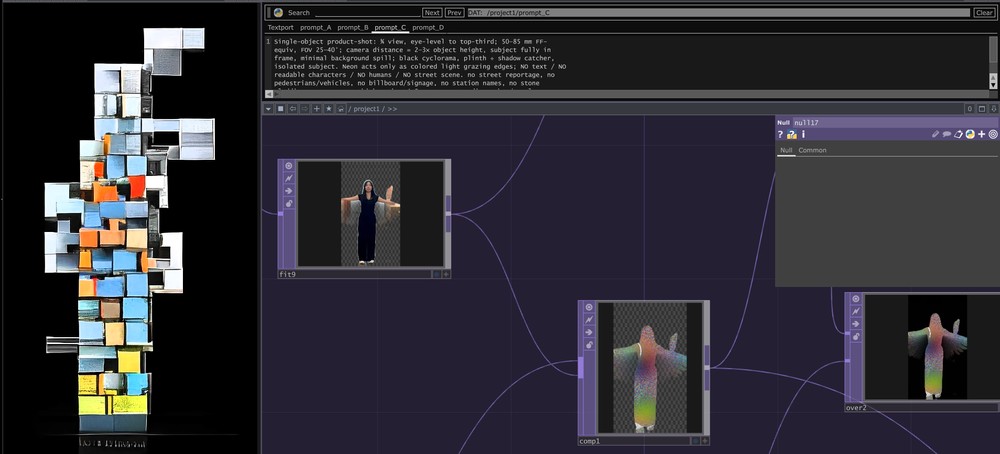Maximize pane using the square icon
This screenshot has width=1000, height=454.
pos(982,109)
